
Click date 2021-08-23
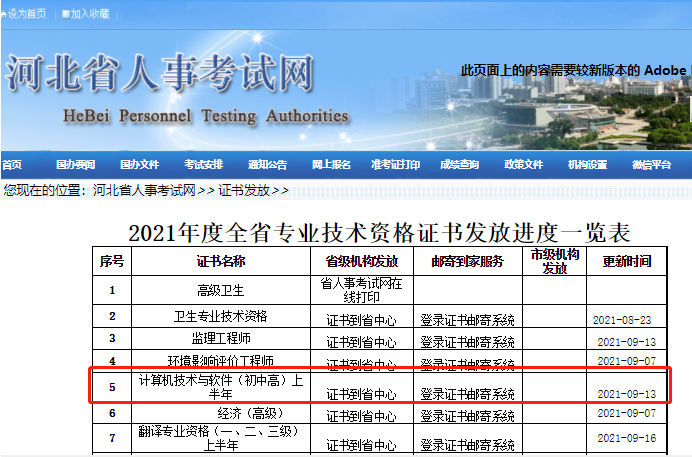622,320
